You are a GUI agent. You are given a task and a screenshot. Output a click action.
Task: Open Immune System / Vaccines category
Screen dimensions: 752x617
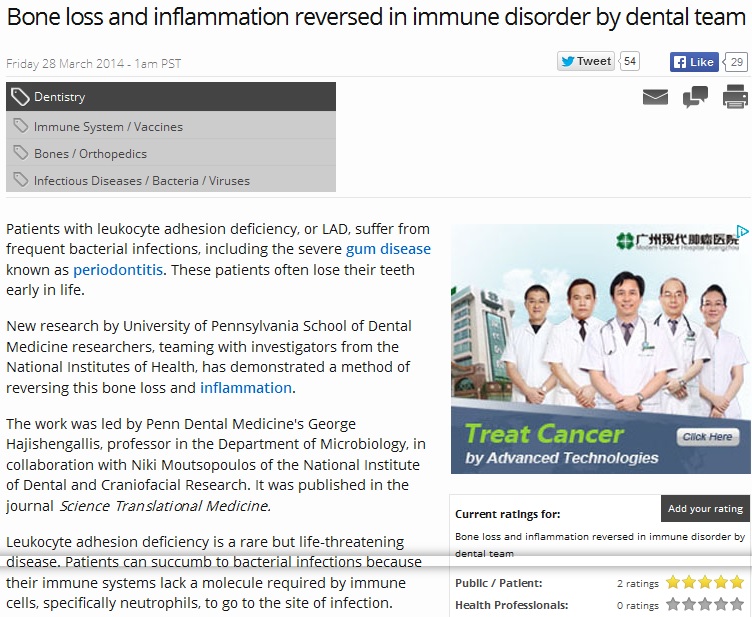[108, 127]
